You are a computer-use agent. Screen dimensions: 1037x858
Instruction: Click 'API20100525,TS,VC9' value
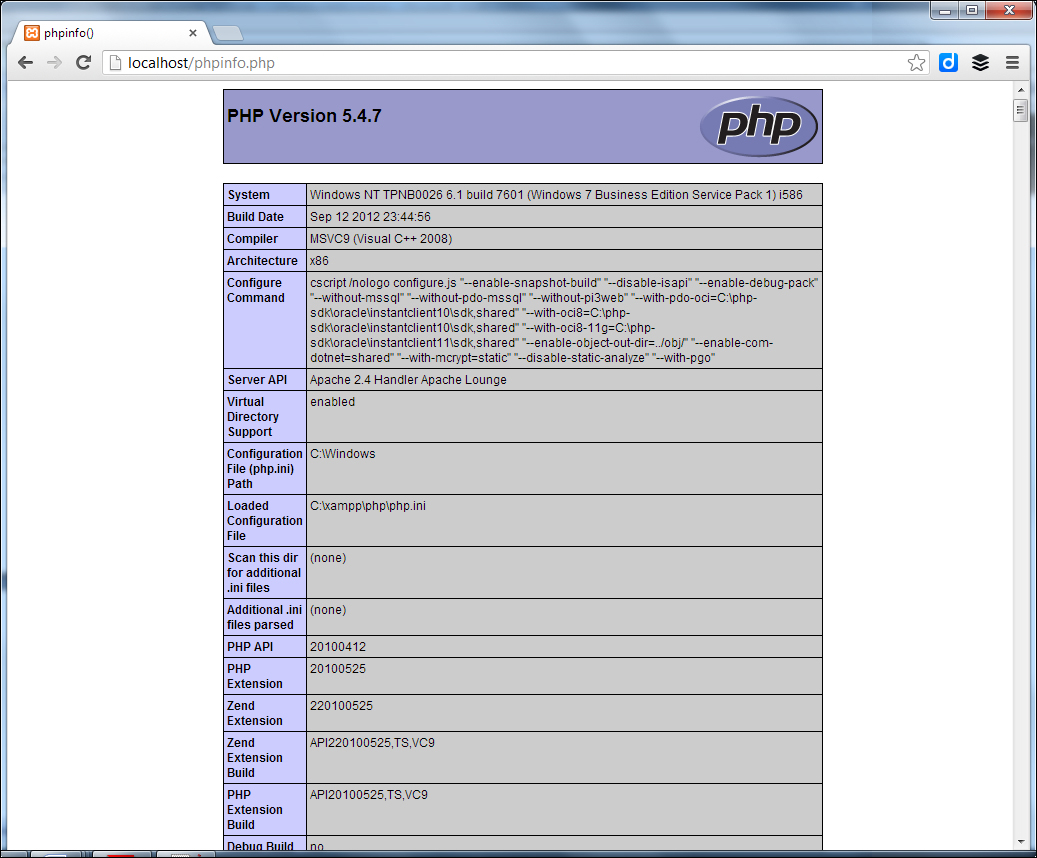click(369, 794)
